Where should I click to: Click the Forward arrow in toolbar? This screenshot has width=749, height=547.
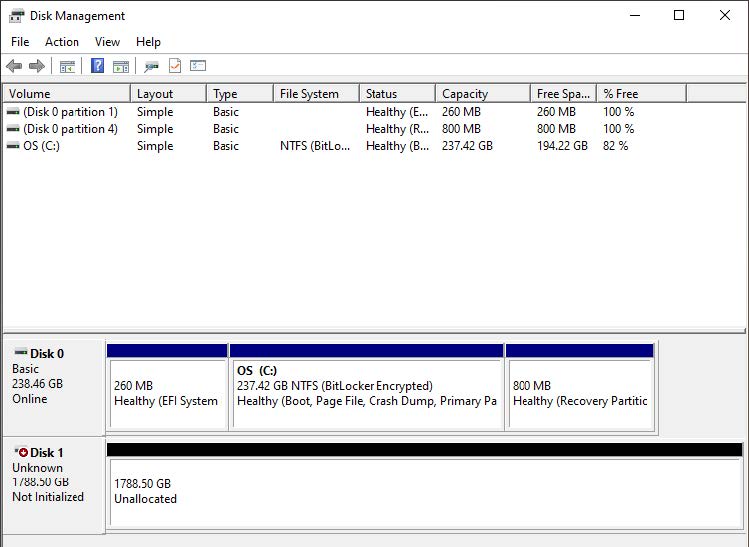coord(37,66)
